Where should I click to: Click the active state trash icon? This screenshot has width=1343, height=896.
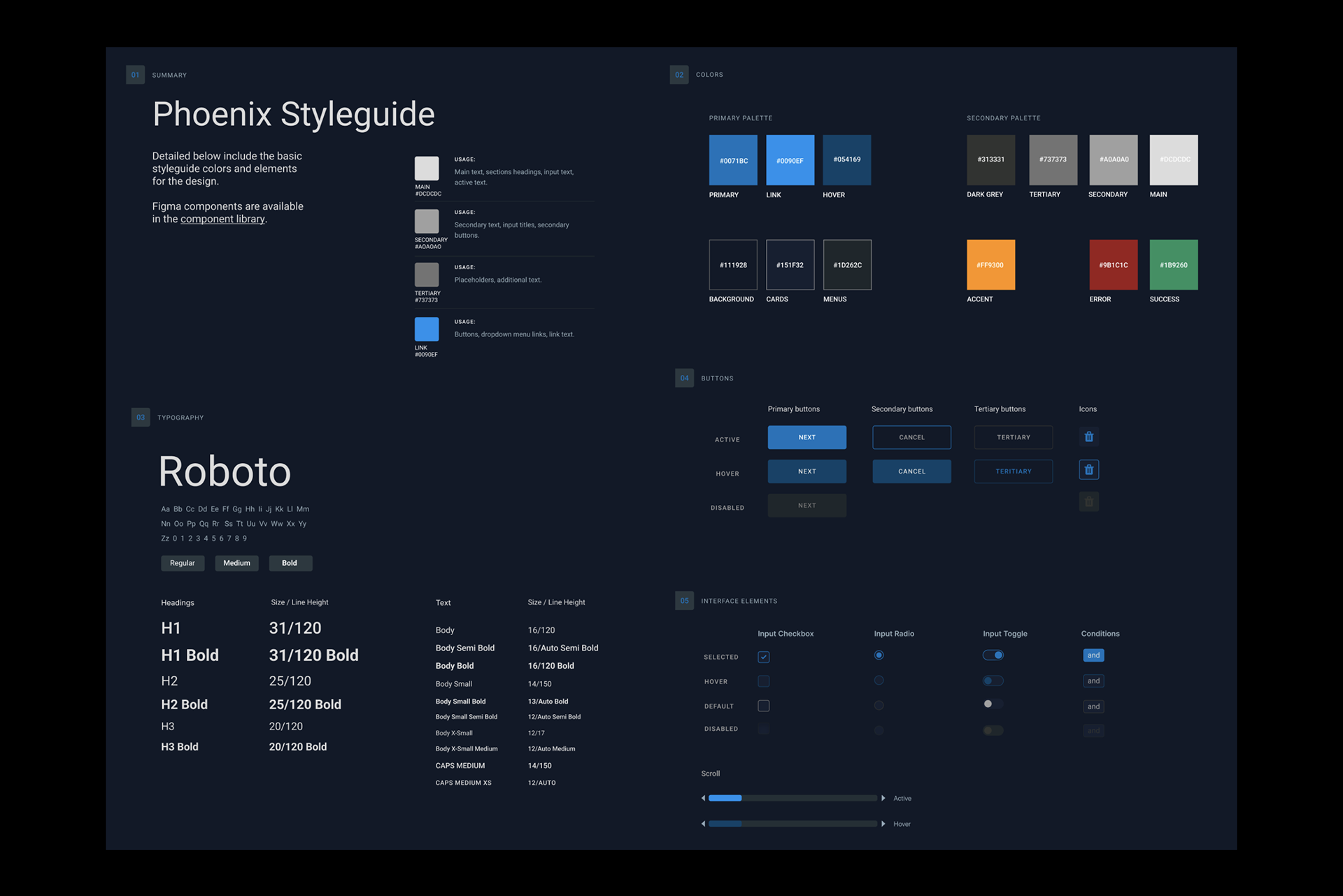pos(1088,437)
